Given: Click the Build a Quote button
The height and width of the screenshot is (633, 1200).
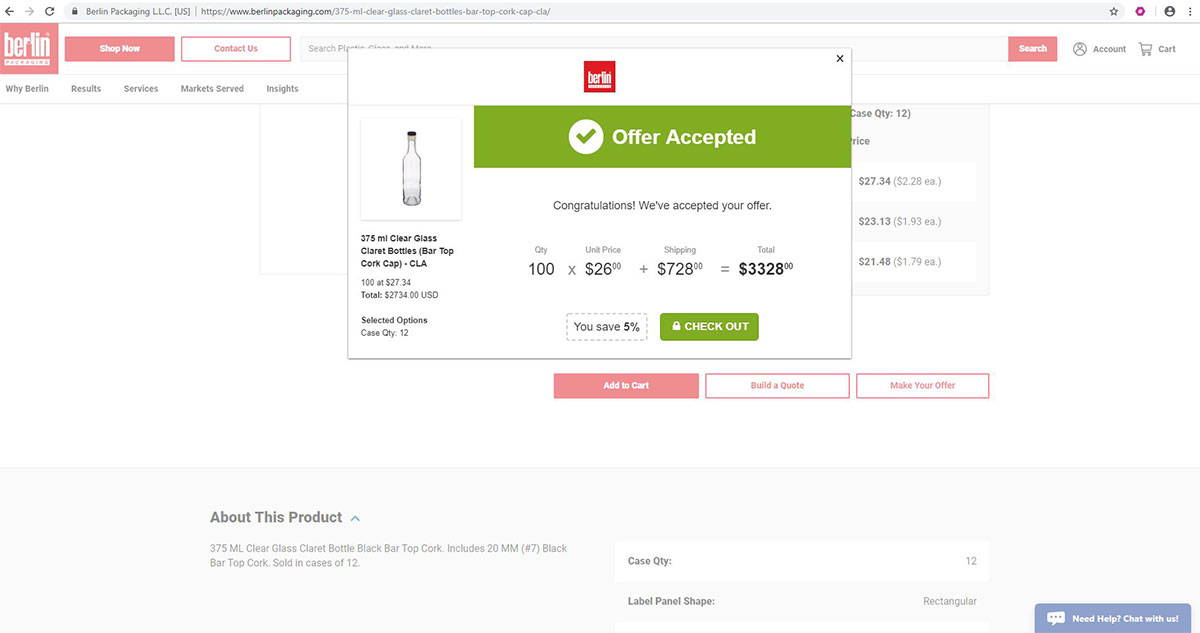Looking at the screenshot, I should (777, 386).
